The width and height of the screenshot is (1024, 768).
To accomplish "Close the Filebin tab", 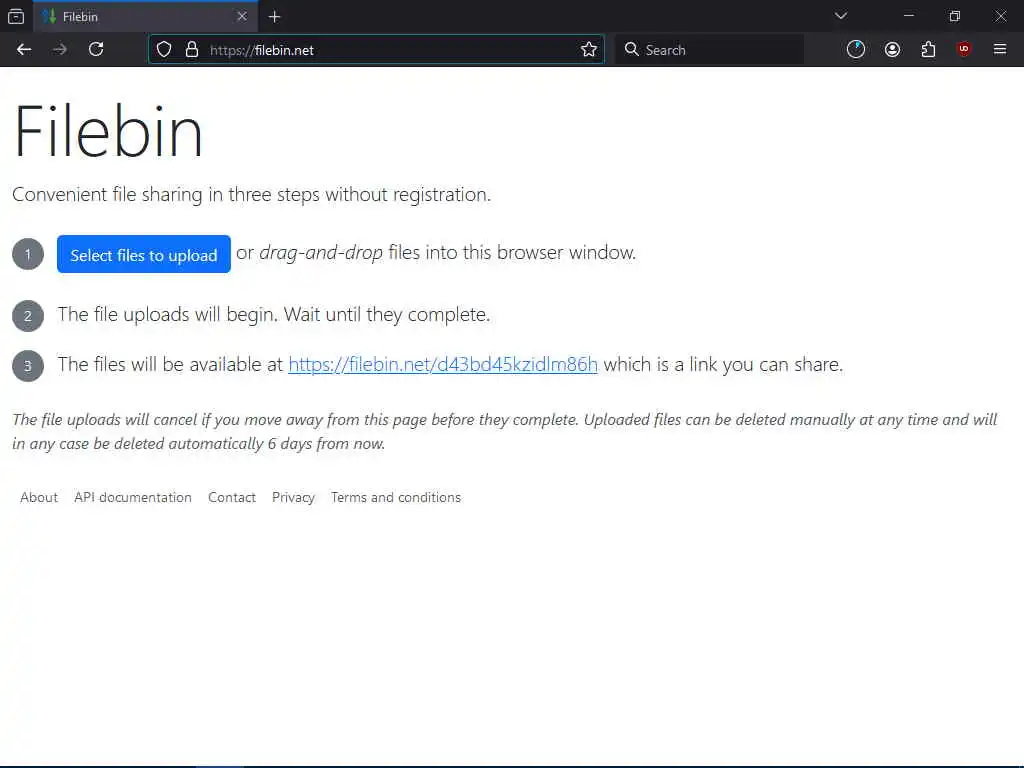I will click(242, 16).
